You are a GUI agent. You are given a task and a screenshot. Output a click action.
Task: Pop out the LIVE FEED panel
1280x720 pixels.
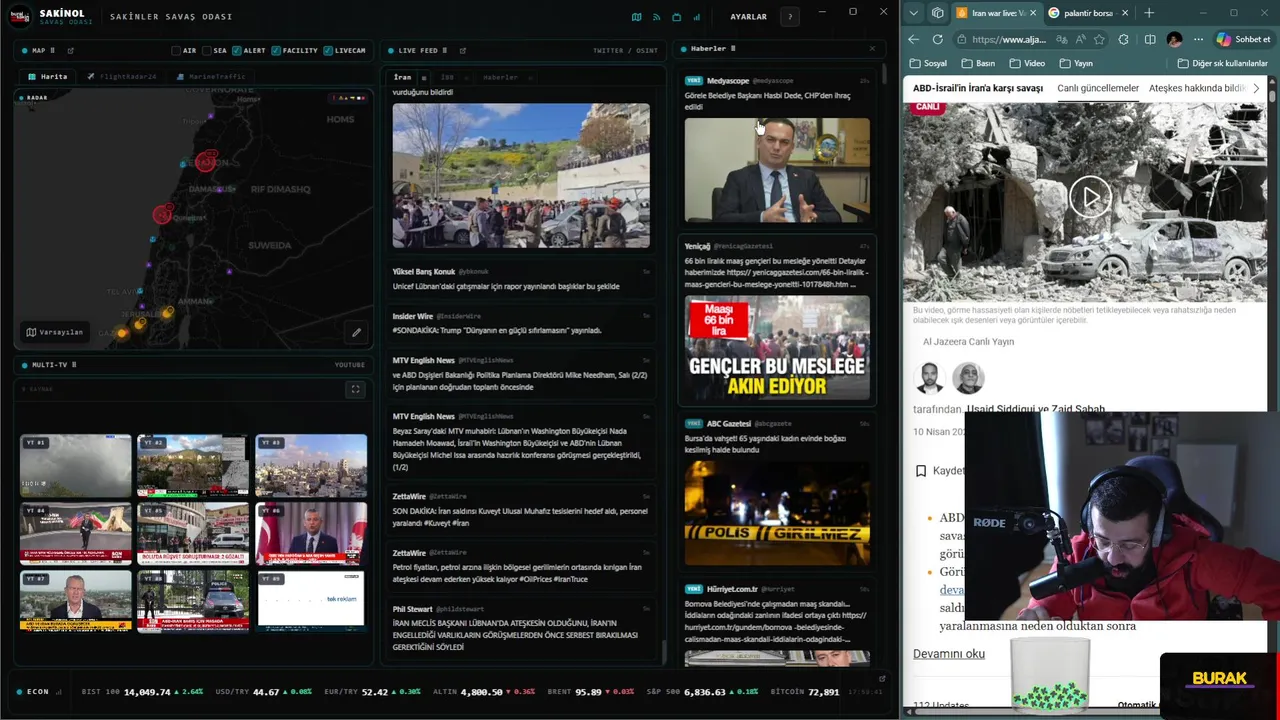pos(462,50)
